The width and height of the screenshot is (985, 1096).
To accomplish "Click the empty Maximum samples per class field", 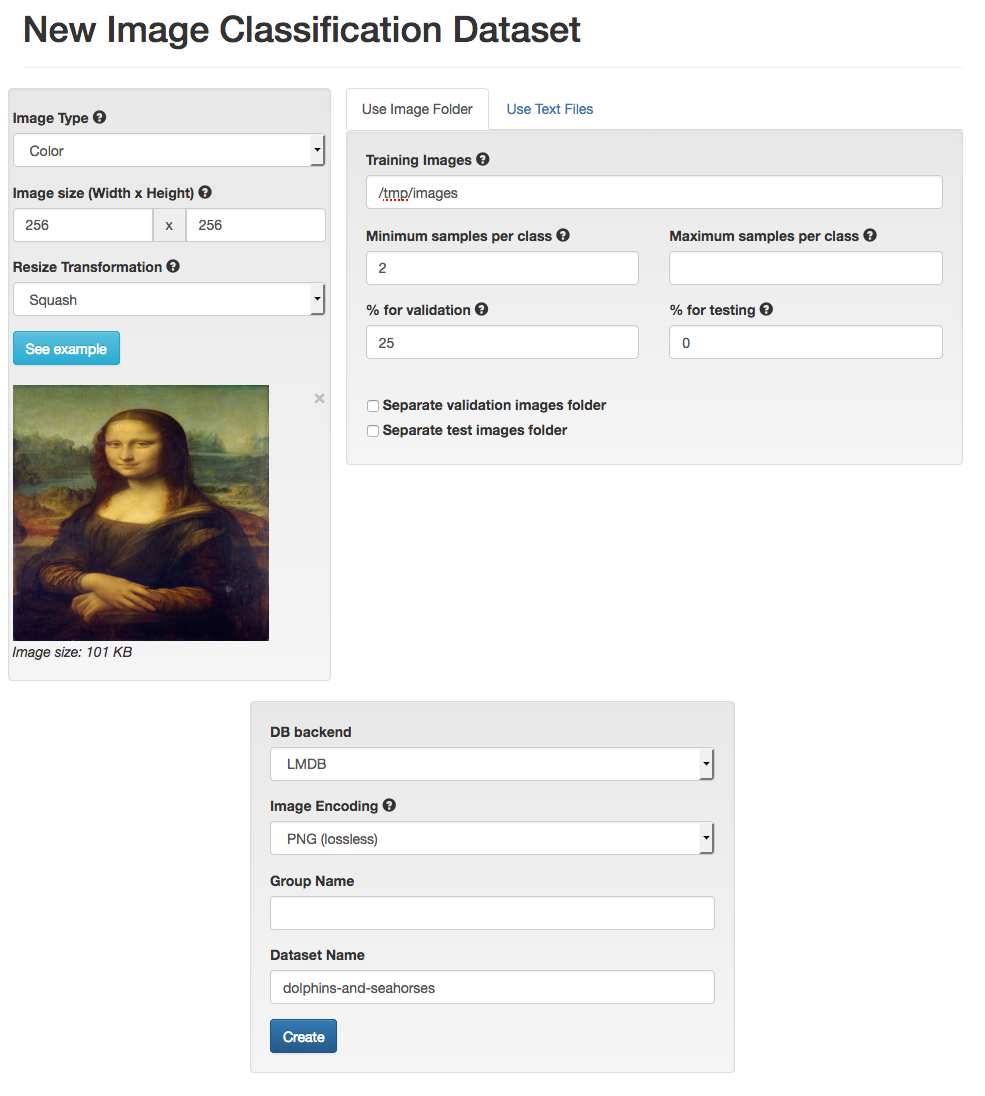I will pyautogui.click(x=806, y=268).
